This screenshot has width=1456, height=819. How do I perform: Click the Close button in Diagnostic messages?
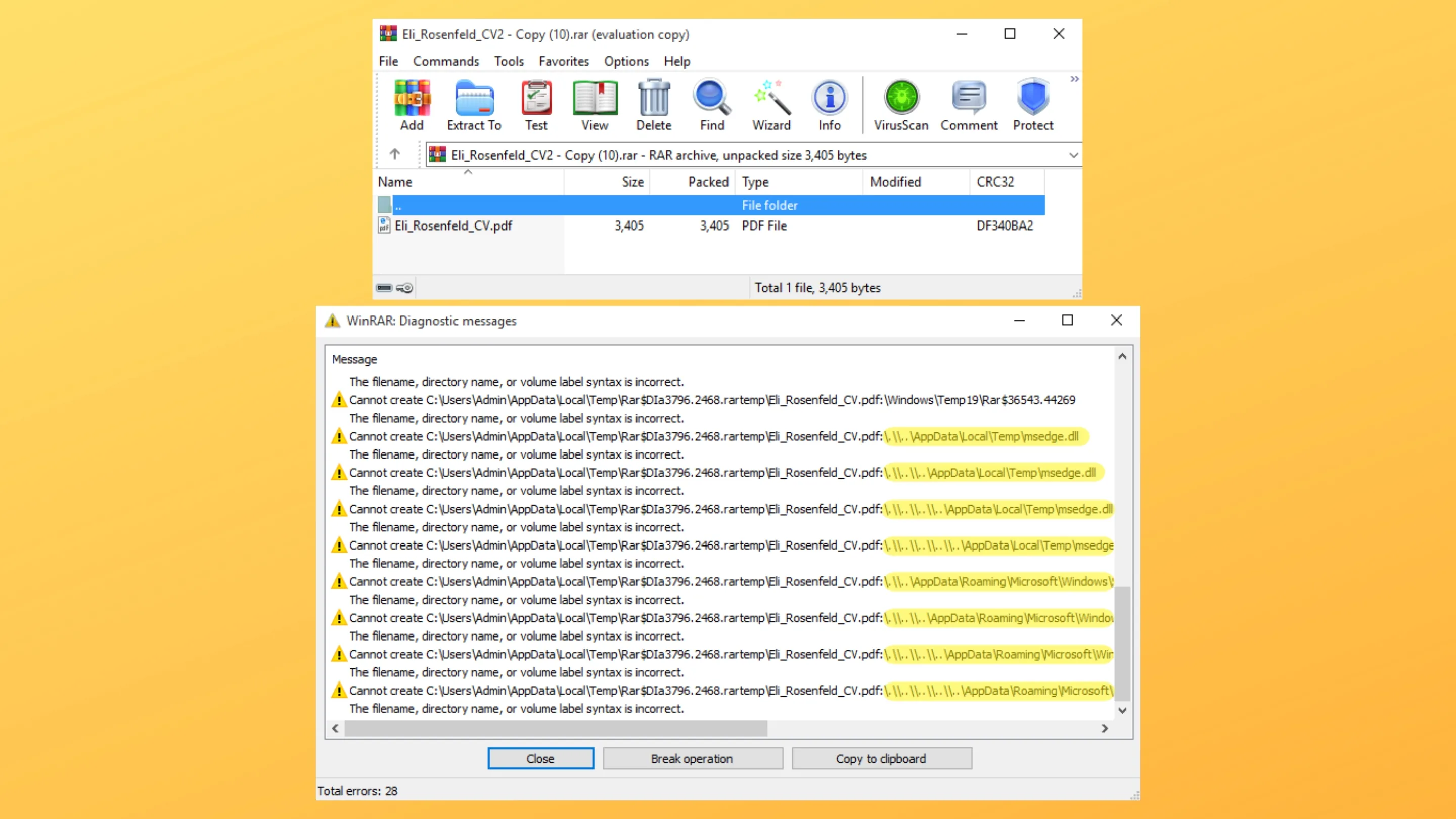tap(540, 758)
